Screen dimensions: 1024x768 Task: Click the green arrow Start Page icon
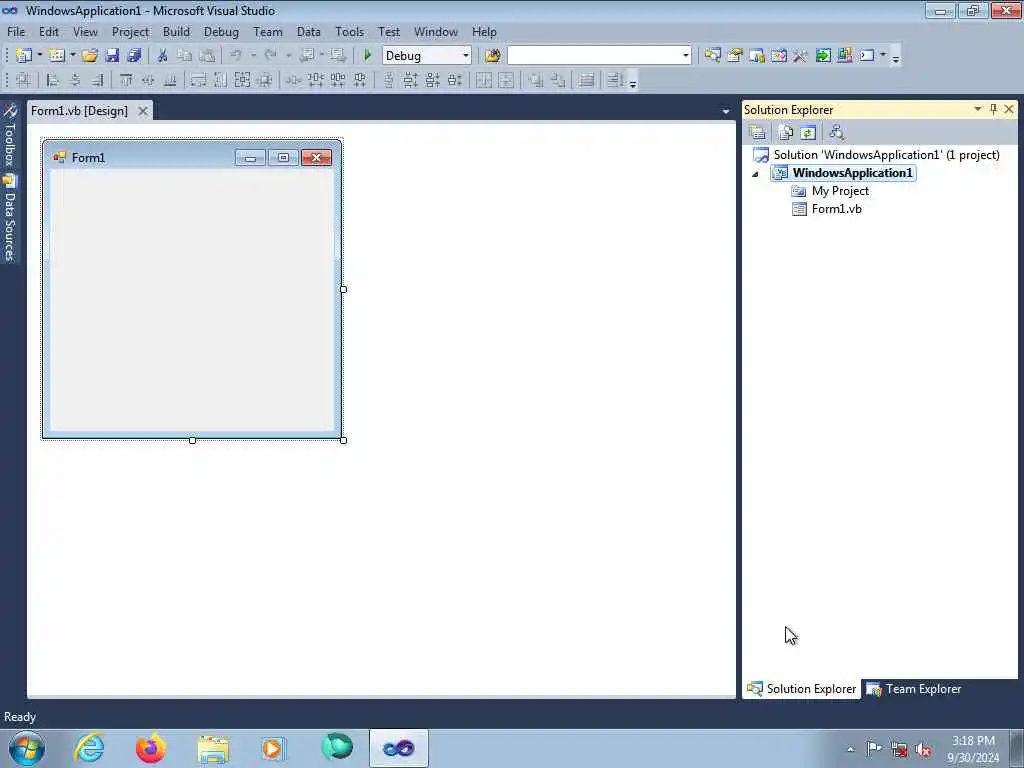coord(823,56)
